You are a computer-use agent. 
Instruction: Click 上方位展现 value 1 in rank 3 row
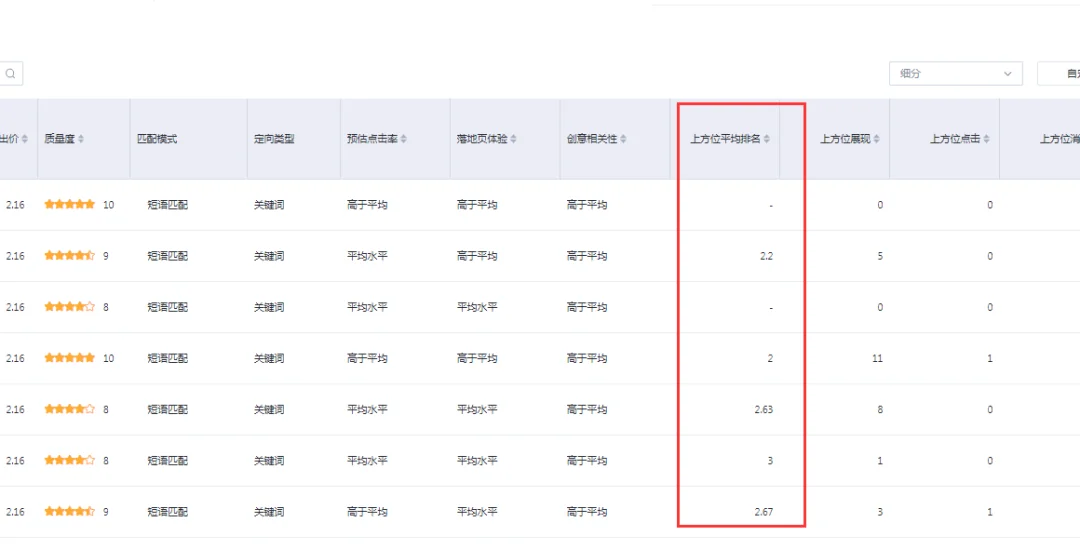[x=880, y=461]
